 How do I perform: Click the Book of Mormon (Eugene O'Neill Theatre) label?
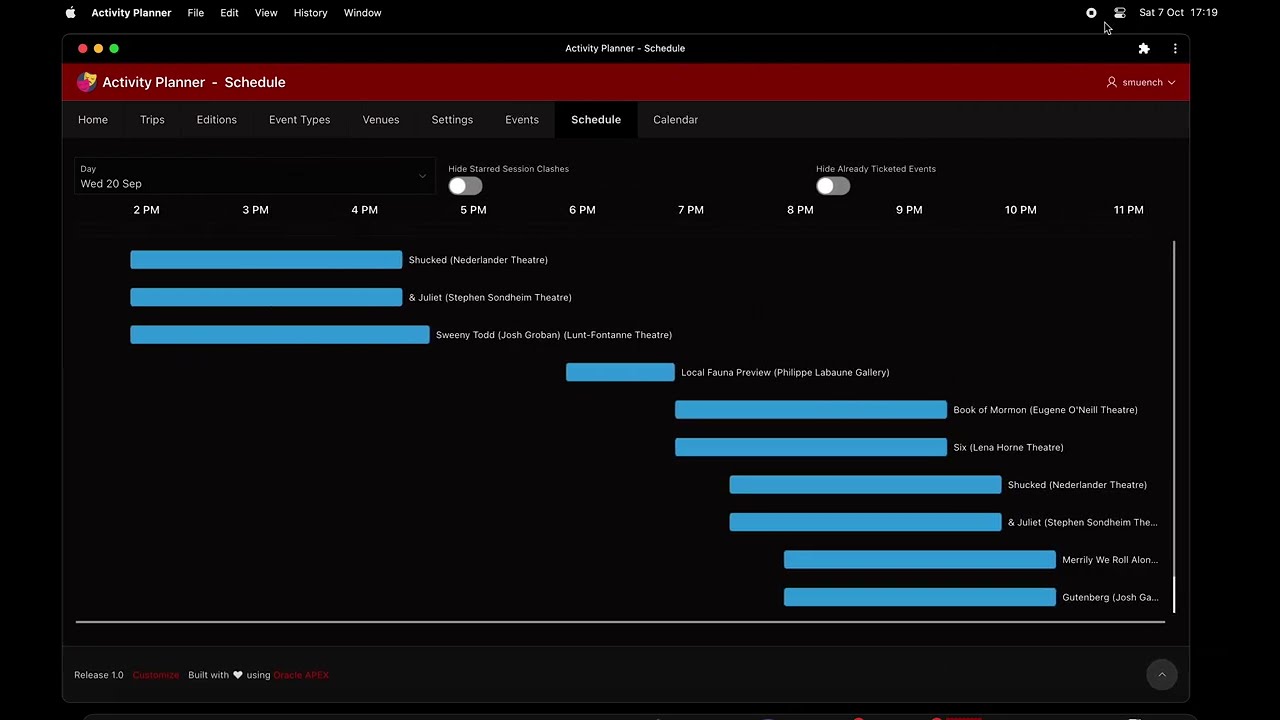(x=1045, y=410)
